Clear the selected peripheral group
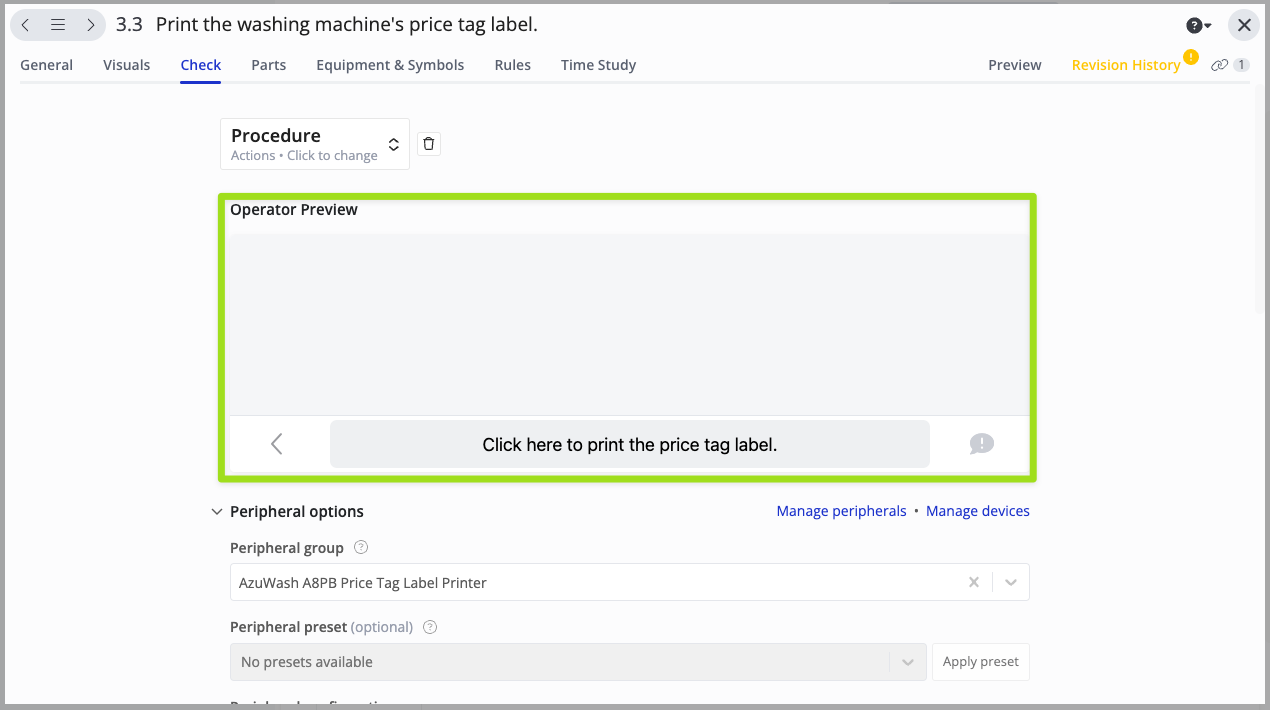 click(x=973, y=582)
